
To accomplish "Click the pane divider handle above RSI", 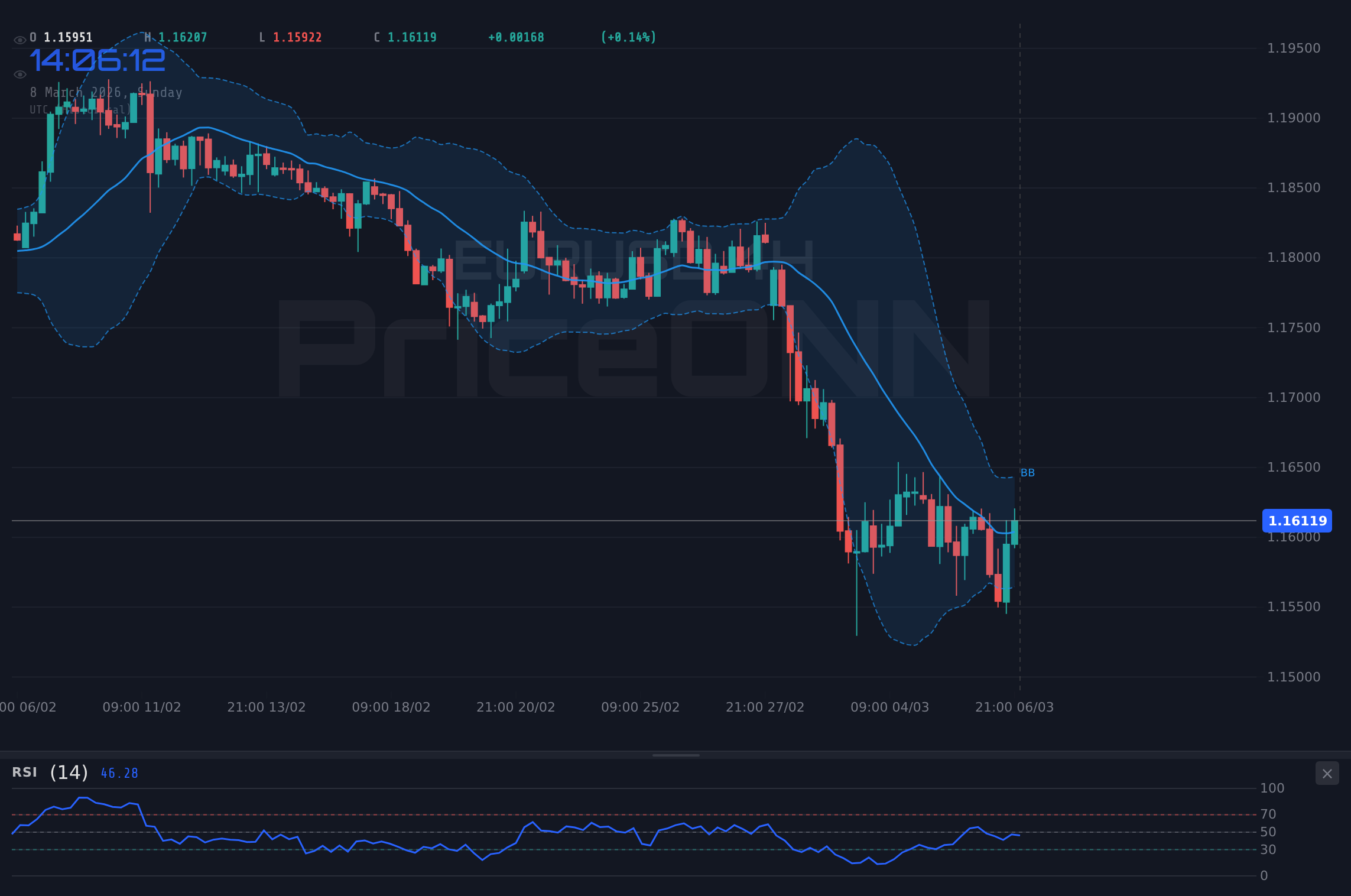I will [x=675, y=755].
